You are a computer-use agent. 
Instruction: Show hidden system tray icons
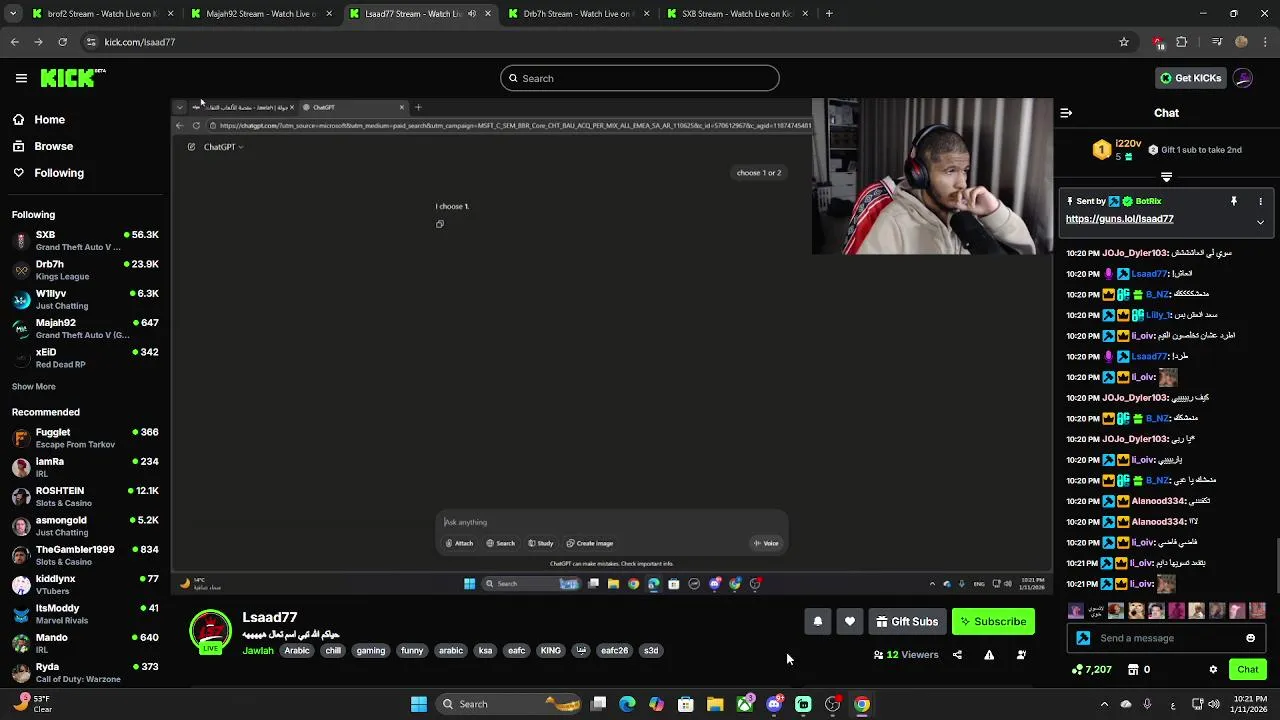click(x=1104, y=704)
